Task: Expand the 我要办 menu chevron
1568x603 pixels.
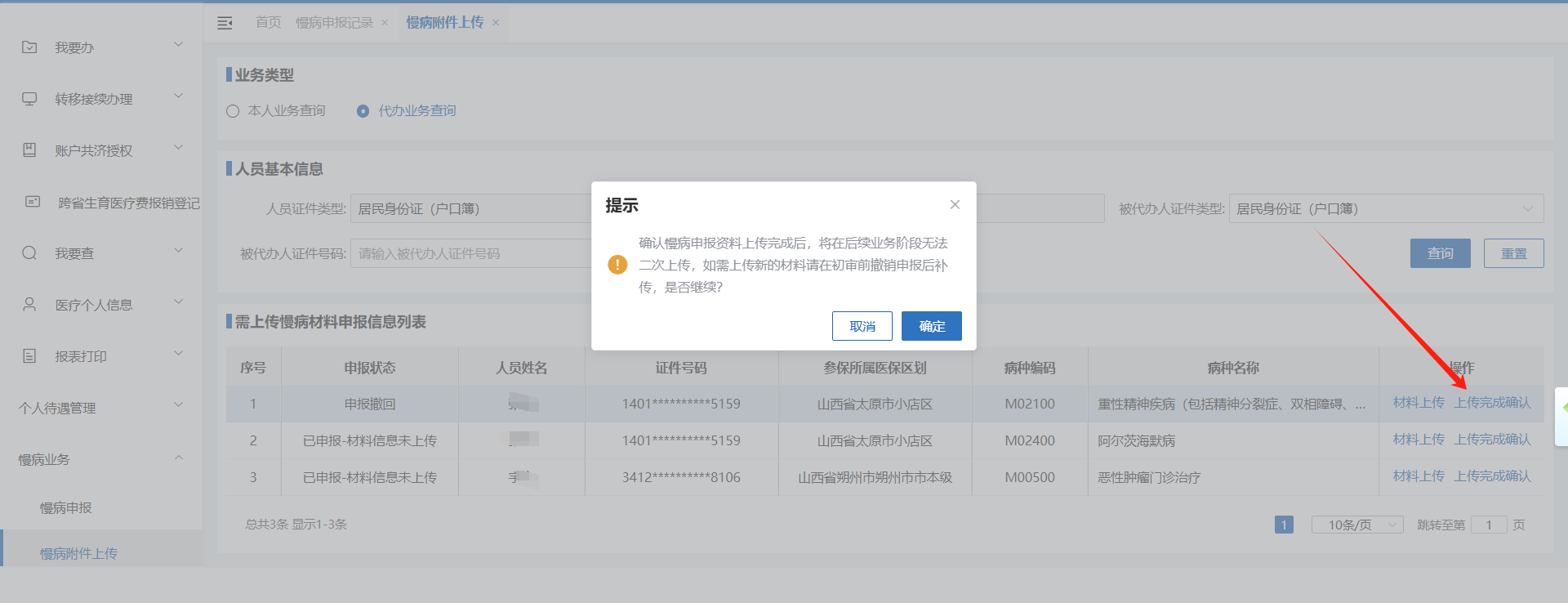Action: click(178, 45)
